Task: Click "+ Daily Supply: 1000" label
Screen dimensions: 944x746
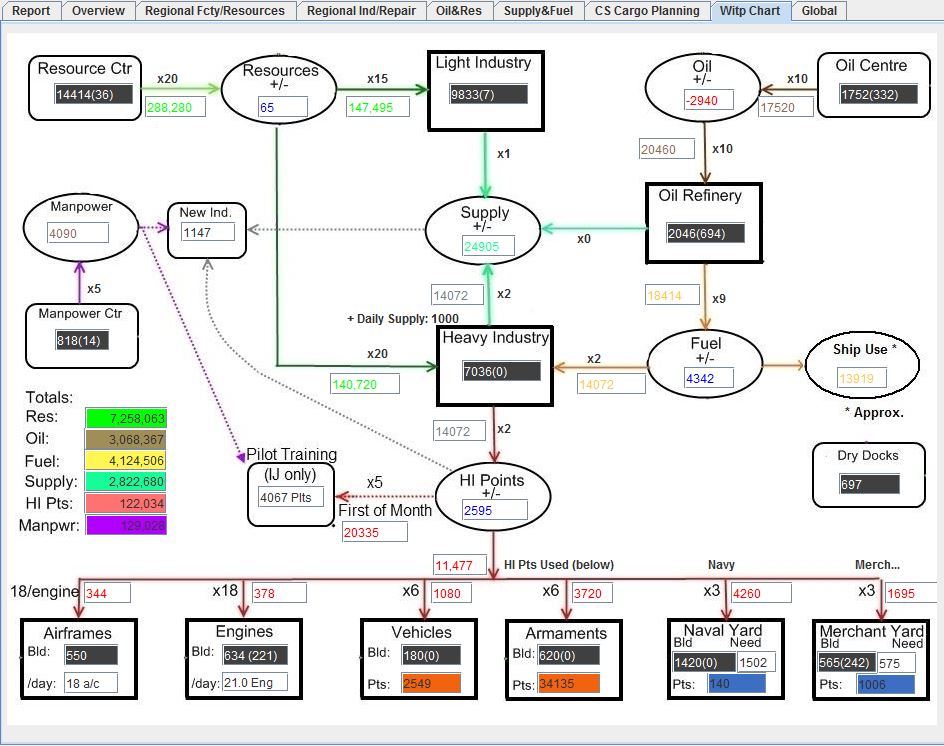Action: 403,319
